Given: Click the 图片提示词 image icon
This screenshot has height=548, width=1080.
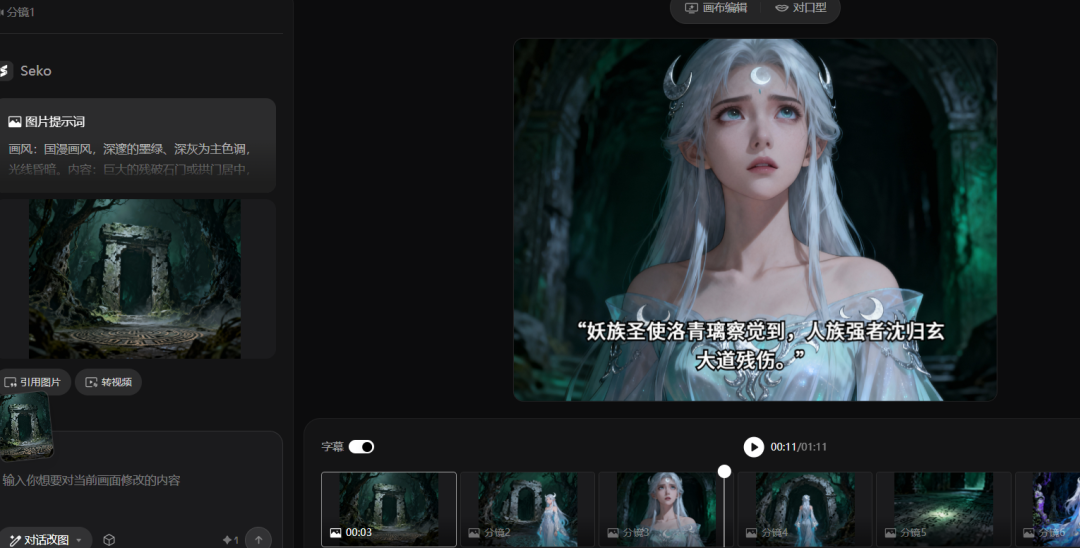Looking at the screenshot, I should click(x=14, y=122).
